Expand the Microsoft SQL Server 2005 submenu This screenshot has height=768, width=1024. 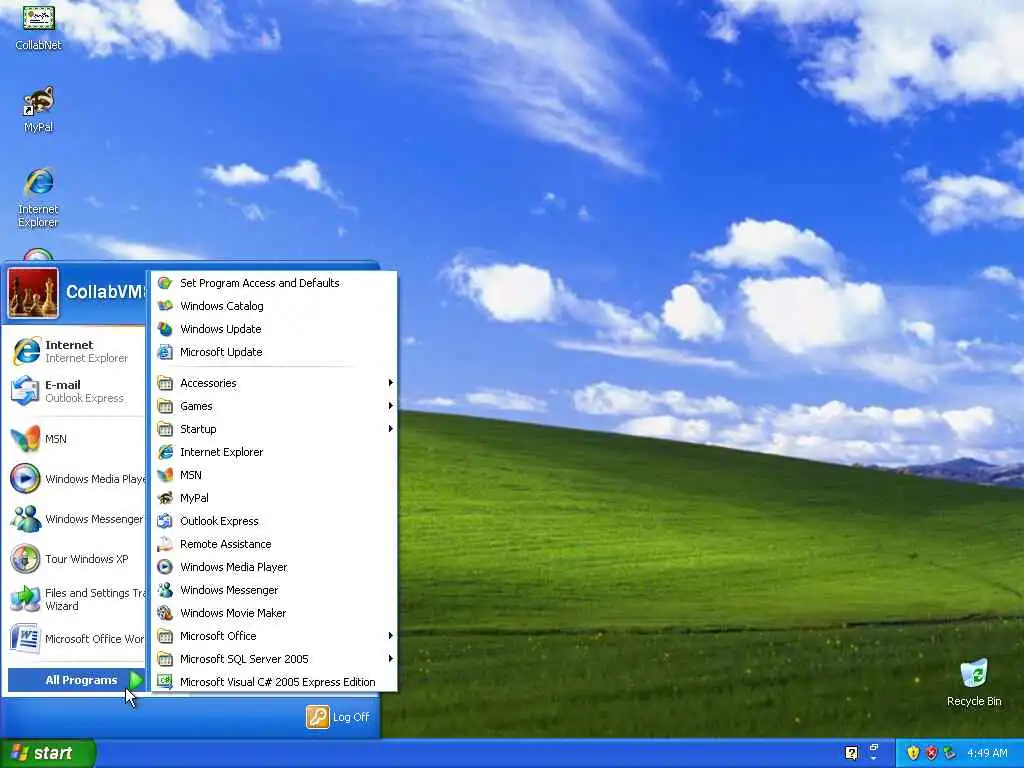click(x=274, y=658)
